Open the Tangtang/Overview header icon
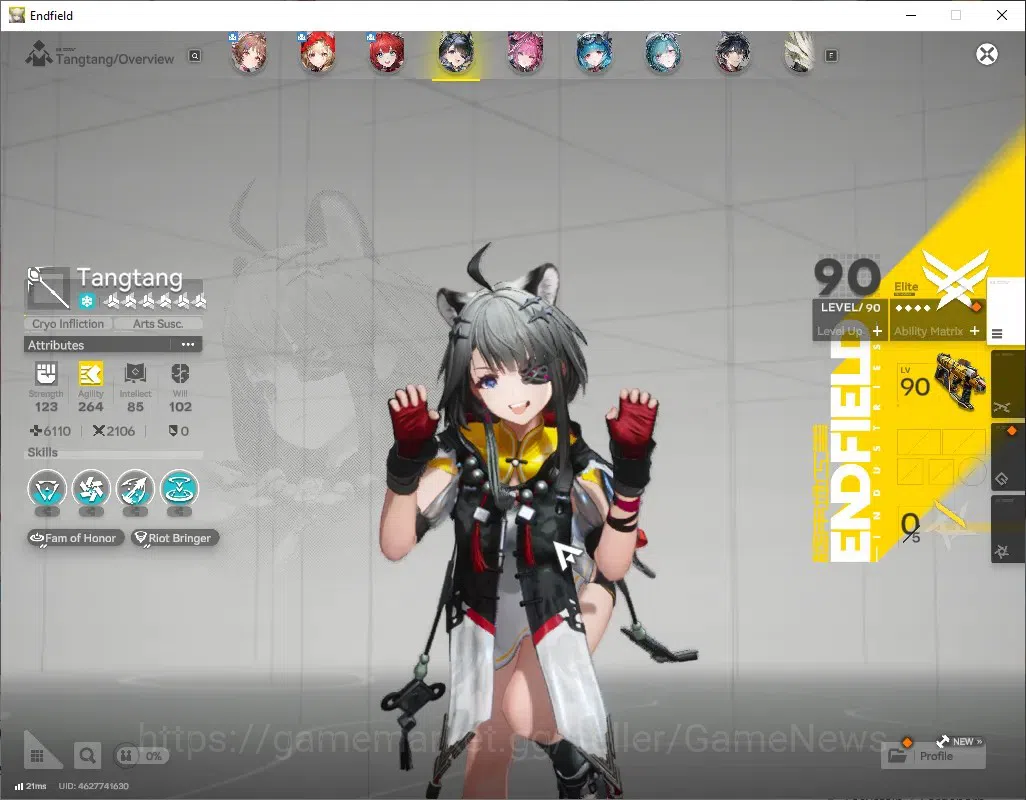 pyautogui.click(x=38, y=54)
